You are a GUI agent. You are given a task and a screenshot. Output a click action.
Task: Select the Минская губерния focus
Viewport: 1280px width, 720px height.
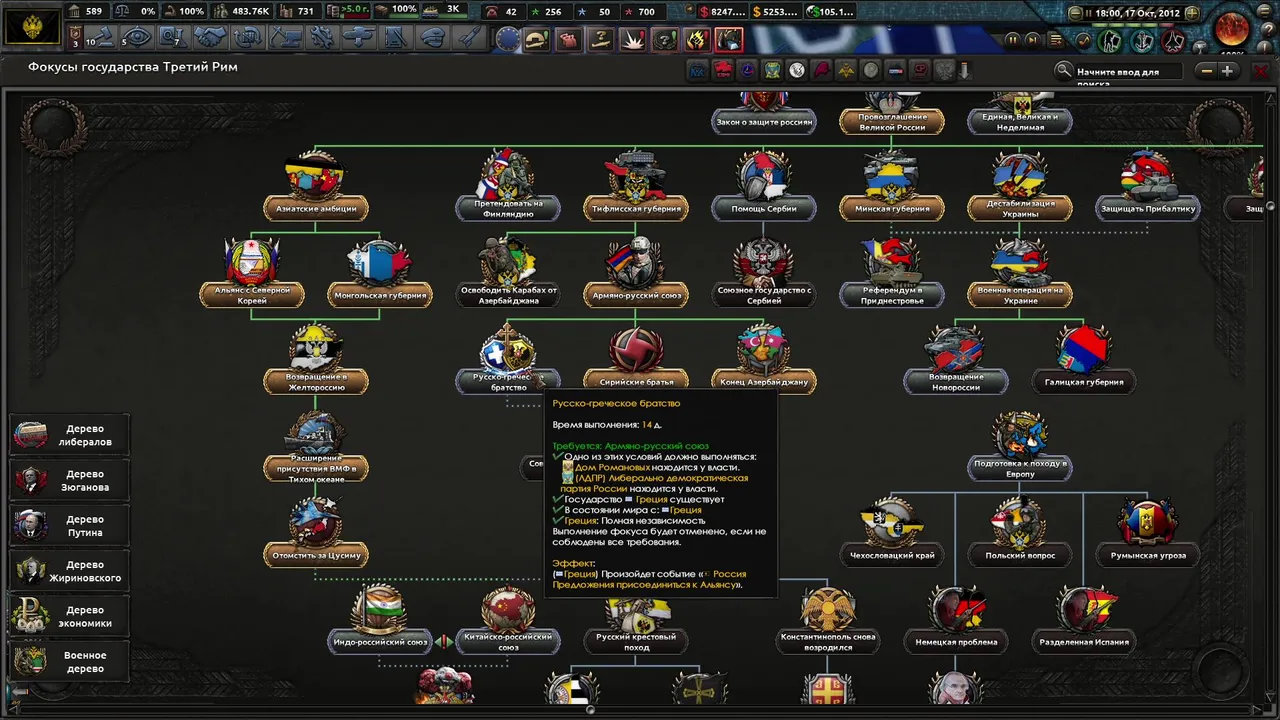coord(892,188)
